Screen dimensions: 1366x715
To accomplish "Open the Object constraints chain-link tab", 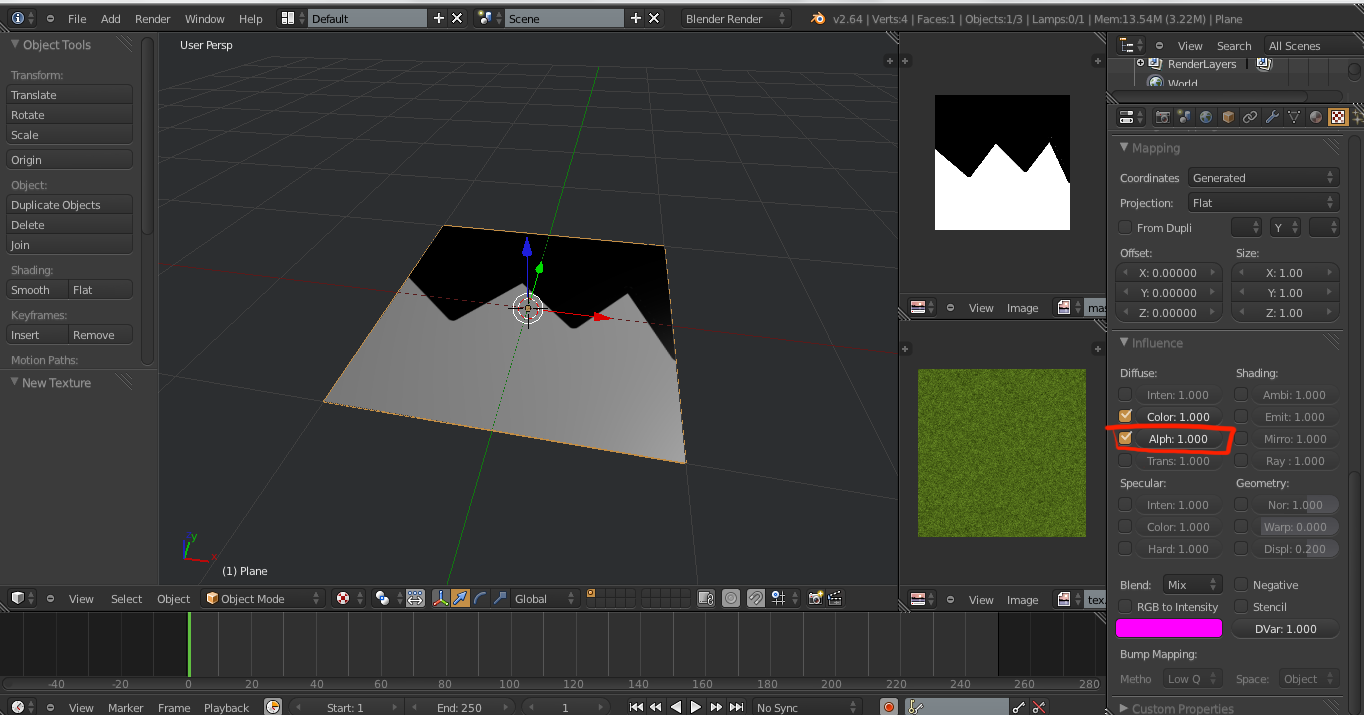I will (1250, 117).
